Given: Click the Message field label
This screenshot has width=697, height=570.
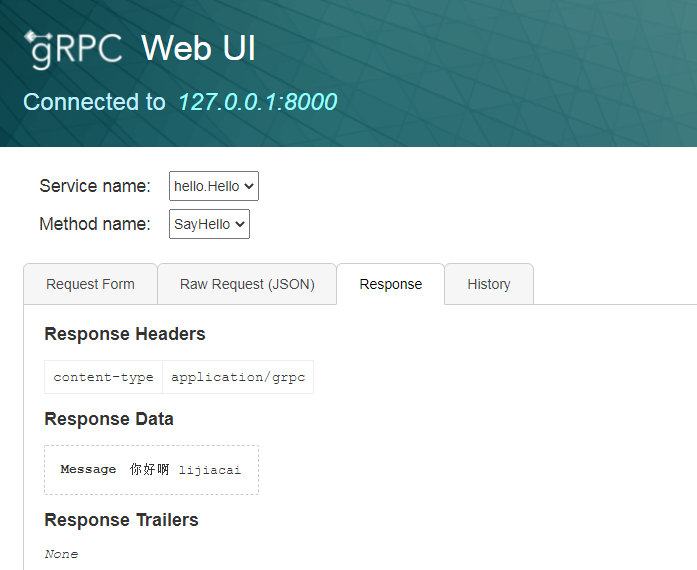Looking at the screenshot, I should click(x=88, y=470).
